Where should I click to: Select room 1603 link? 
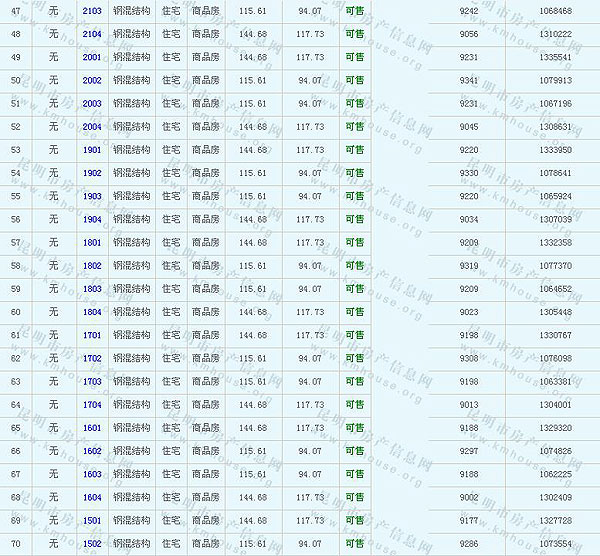tap(92, 474)
